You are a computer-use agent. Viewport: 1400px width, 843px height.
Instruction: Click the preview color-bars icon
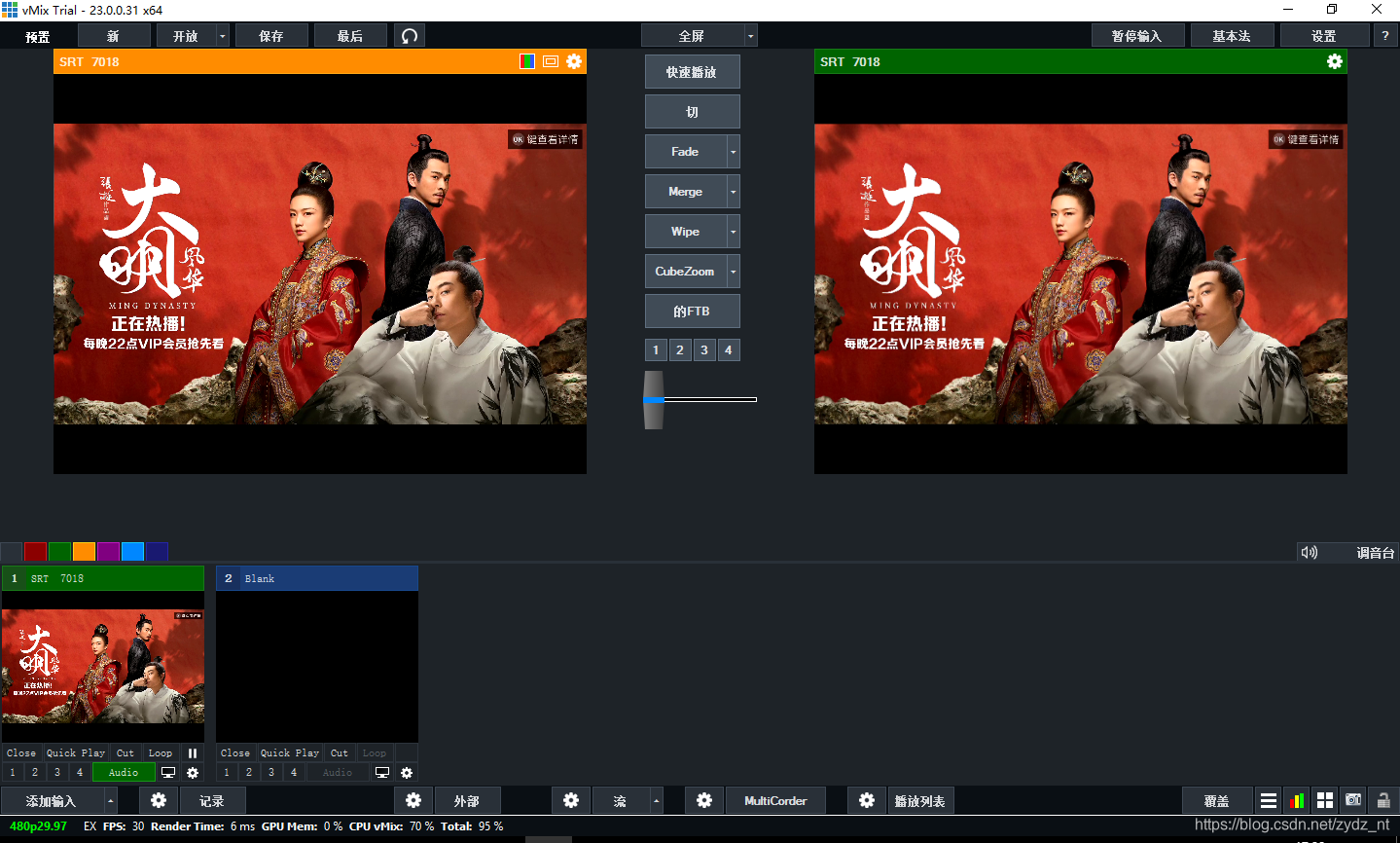(527, 61)
